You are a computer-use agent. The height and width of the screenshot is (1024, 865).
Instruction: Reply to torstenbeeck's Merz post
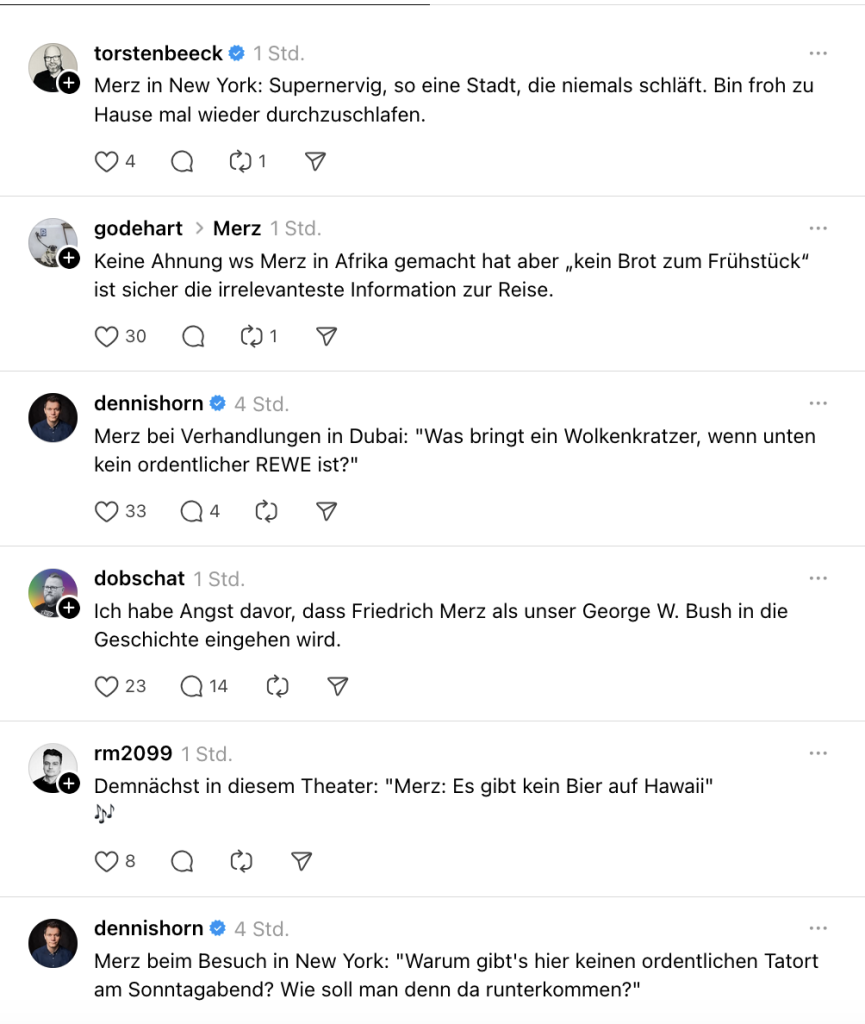point(182,161)
